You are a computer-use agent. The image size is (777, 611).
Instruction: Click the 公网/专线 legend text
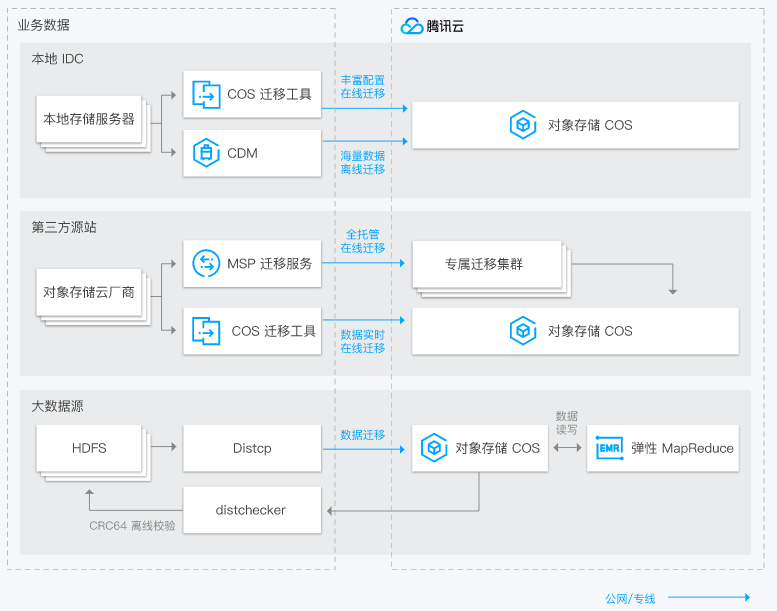[630, 599]
